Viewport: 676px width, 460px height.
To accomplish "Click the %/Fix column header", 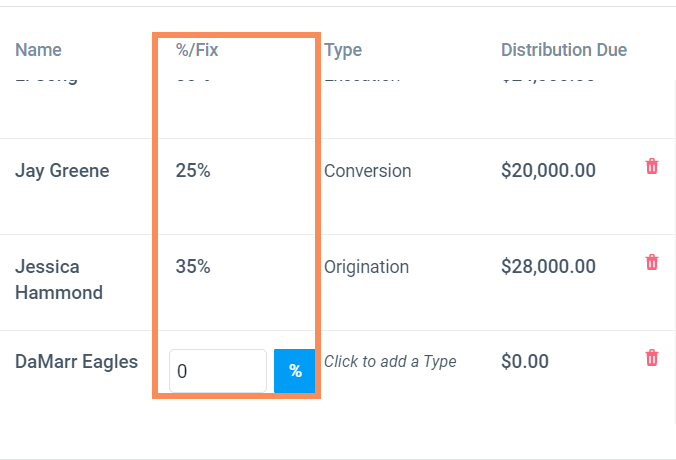I will 197,50.
